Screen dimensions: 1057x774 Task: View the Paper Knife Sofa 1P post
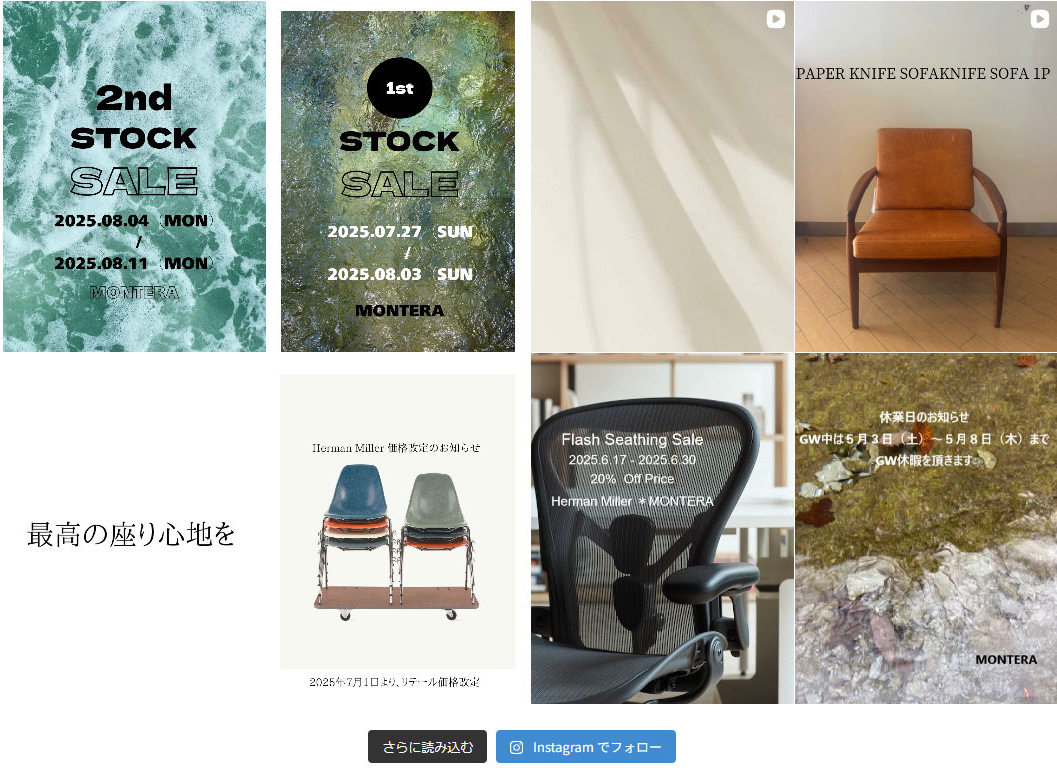coord(926,176)
